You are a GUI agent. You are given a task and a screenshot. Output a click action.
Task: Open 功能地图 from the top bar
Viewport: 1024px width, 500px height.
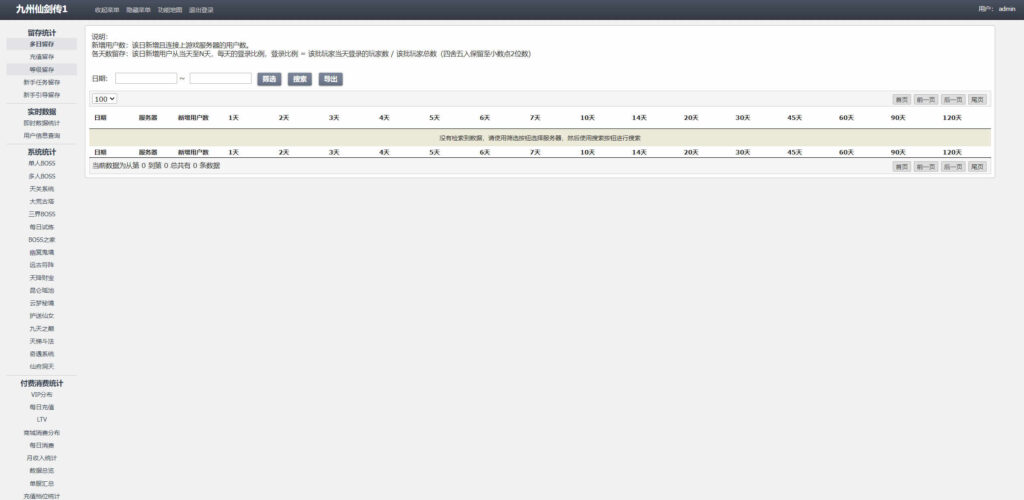(x=170, y=10)
